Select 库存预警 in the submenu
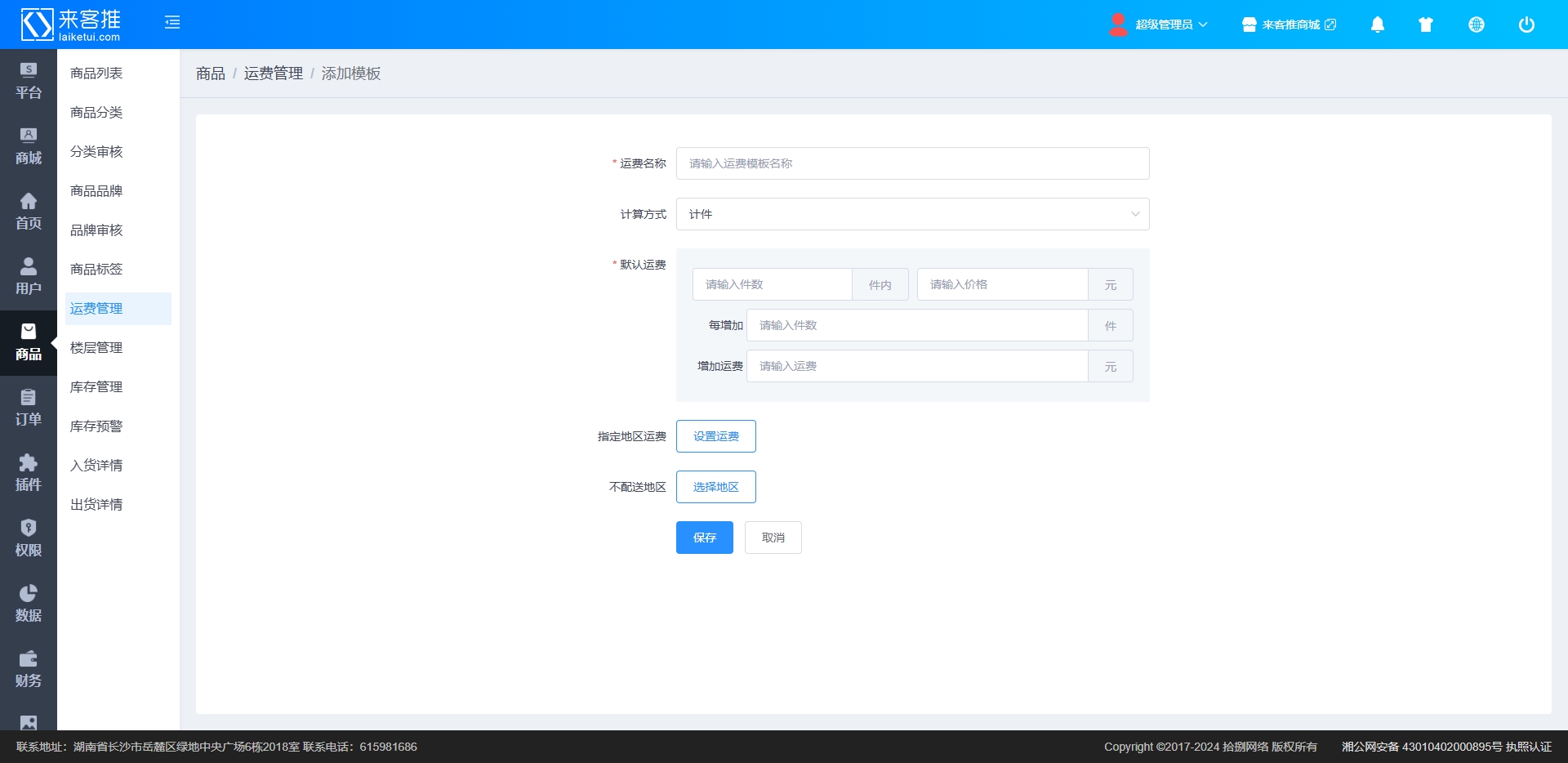 tap(96, 426)
